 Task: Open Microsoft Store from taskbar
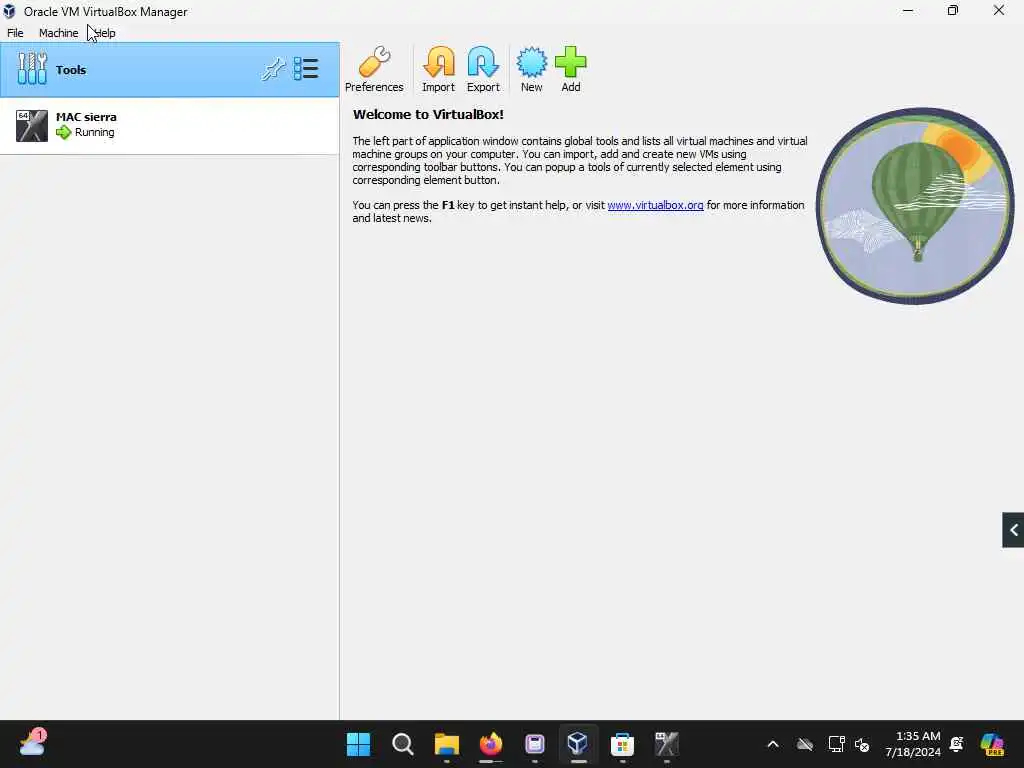click(622, 744)
